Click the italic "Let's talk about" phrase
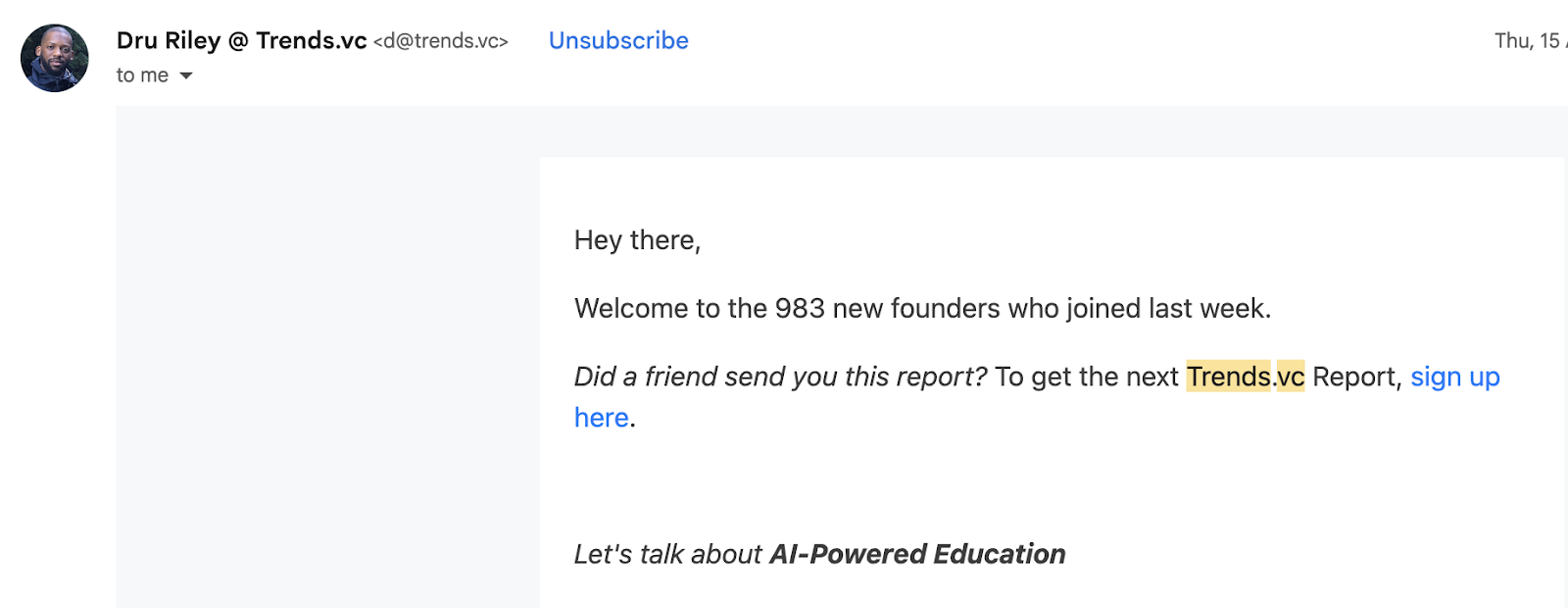Screen dimensions: 1568x608 pos(667,554)
